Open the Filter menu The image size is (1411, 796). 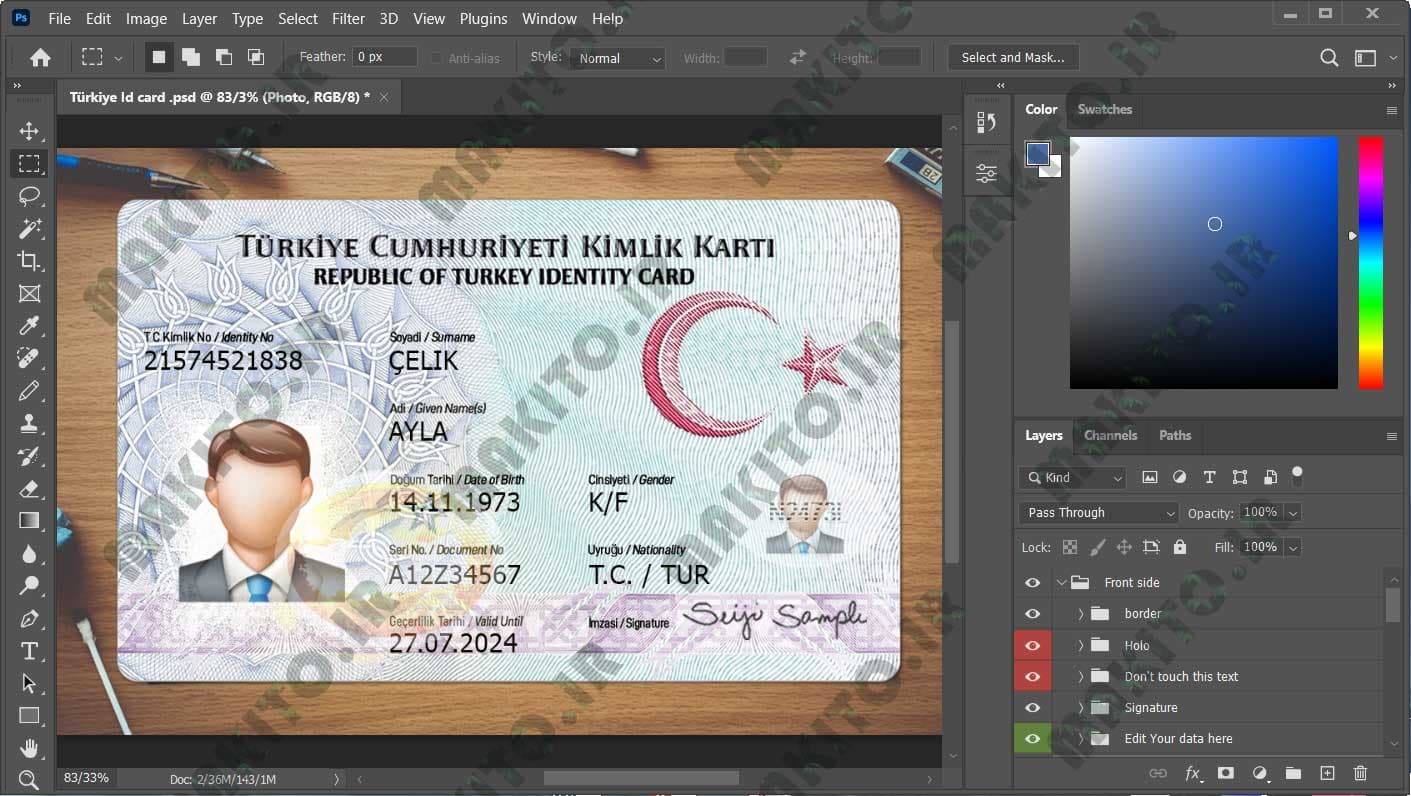[x=348, y=18]
